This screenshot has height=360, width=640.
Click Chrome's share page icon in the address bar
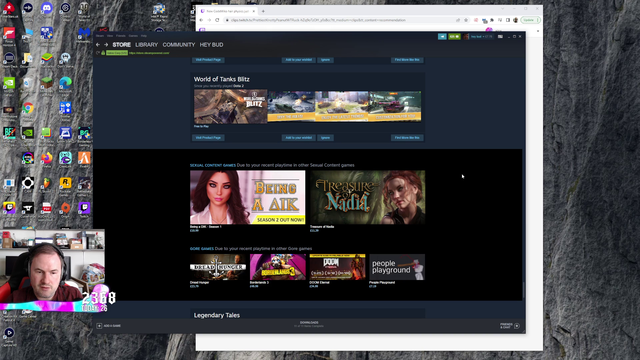click(458, 20)
